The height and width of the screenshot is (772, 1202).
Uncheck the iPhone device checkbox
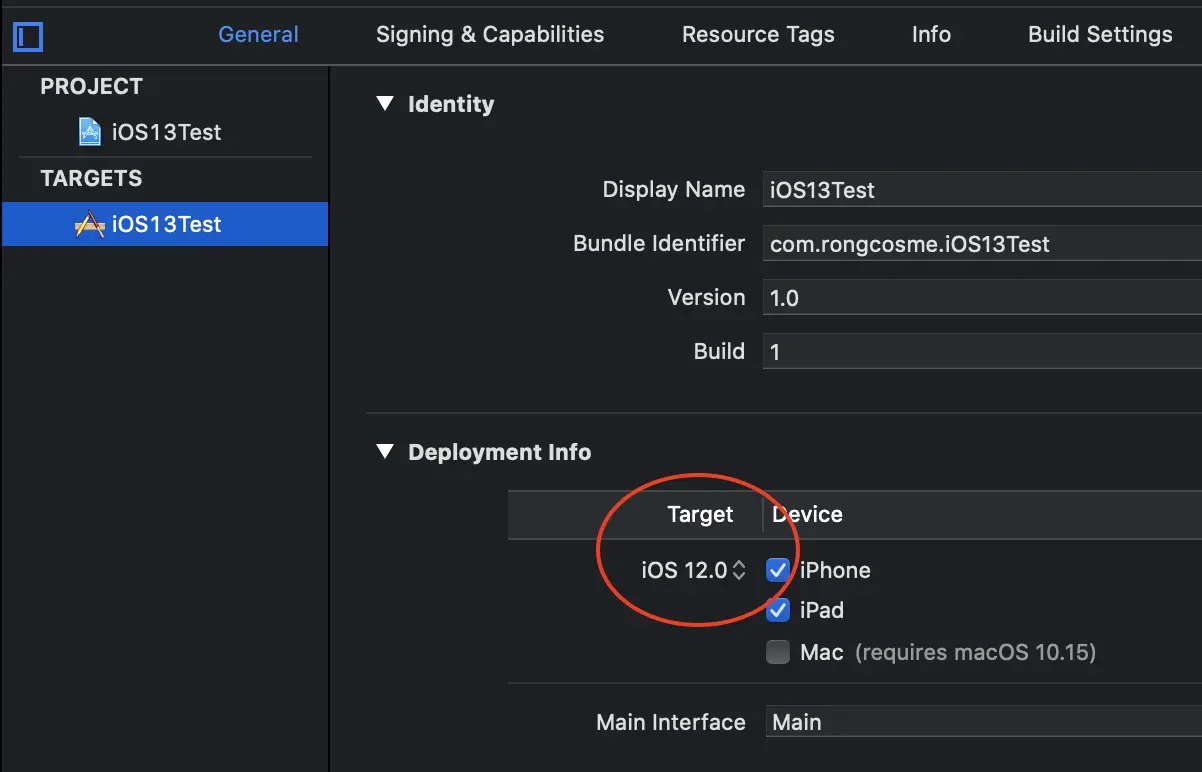(x=778, y=570)
